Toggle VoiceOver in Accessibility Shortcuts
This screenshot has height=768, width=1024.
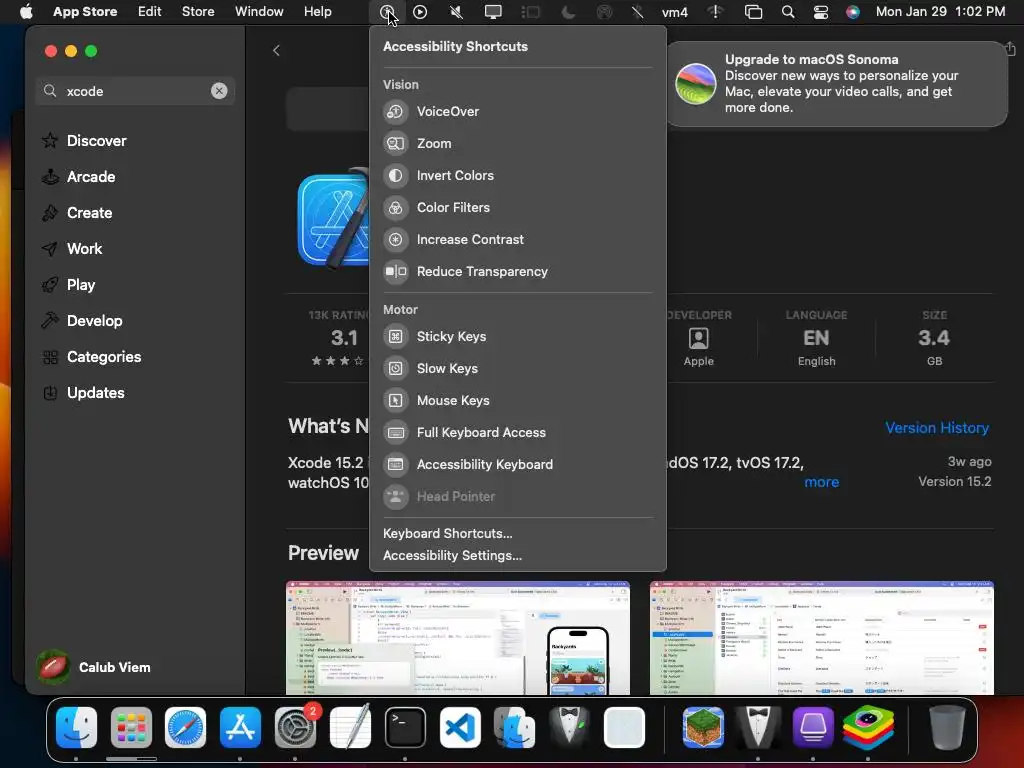(517, 112)
